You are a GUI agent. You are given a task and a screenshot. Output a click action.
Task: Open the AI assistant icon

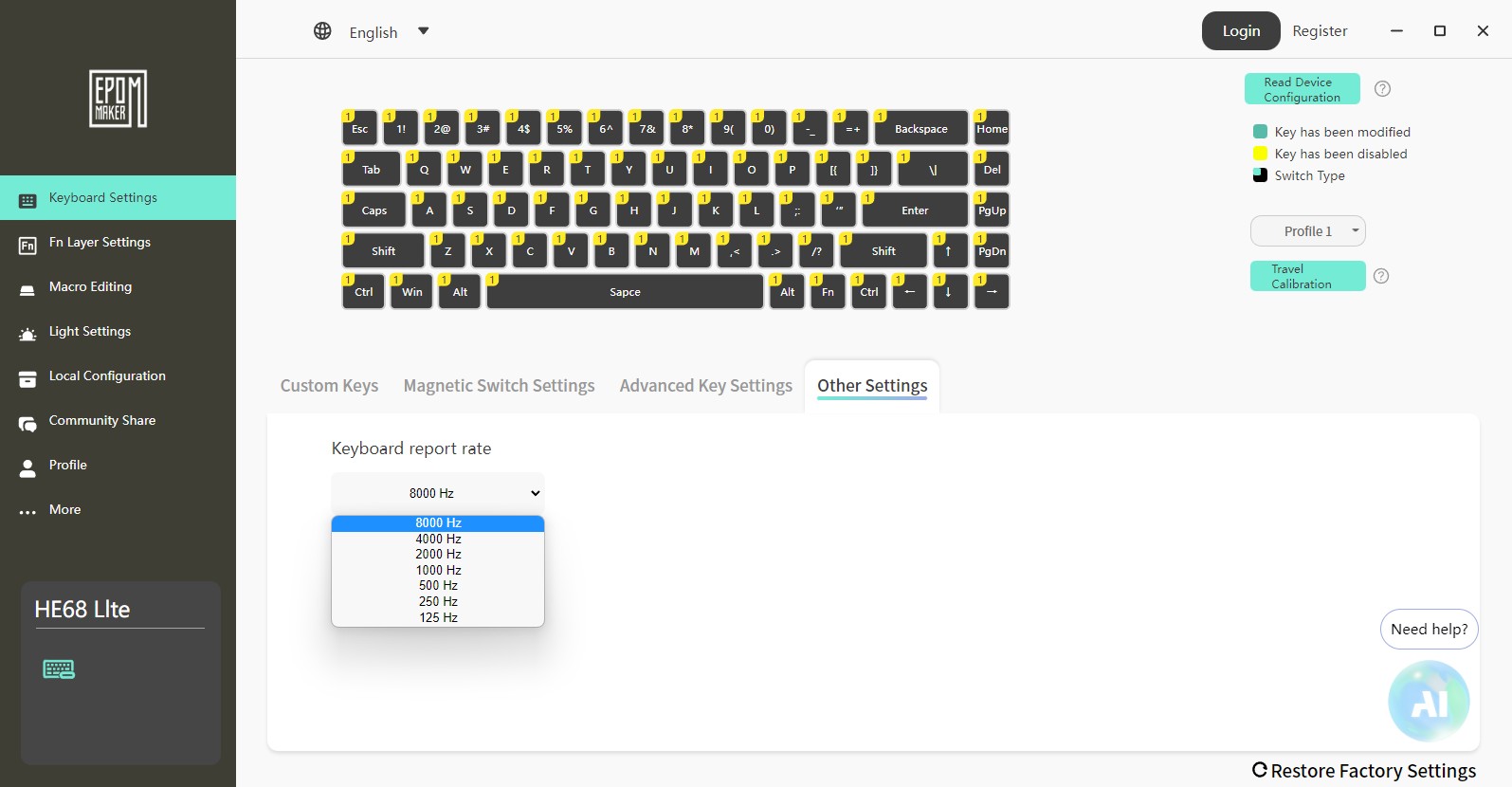(1429, 701)
